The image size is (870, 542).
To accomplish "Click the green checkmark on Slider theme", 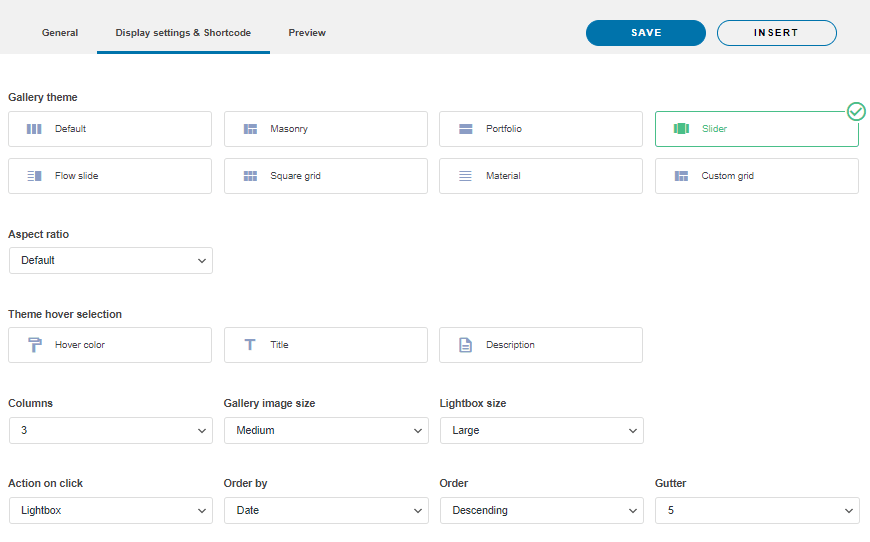I will pos(856,111).
